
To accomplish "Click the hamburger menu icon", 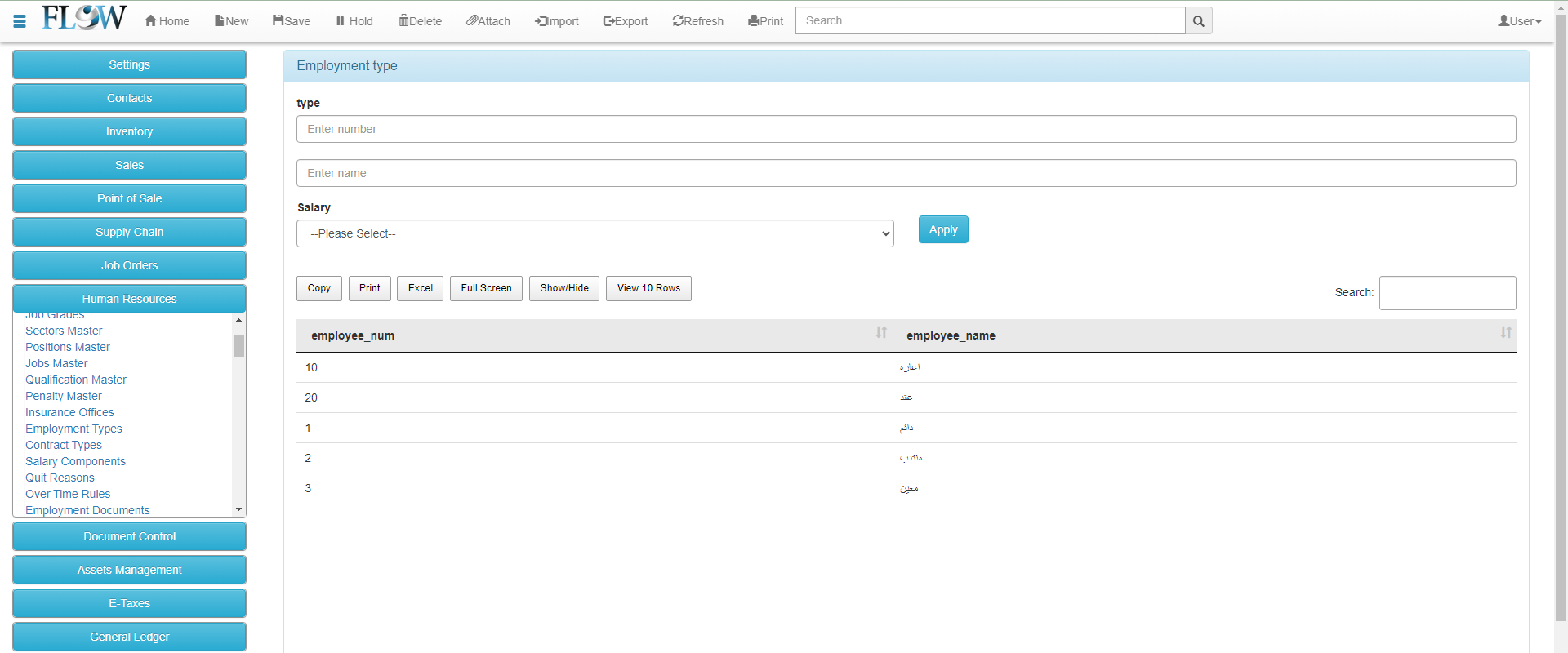I will coord(20,21).
